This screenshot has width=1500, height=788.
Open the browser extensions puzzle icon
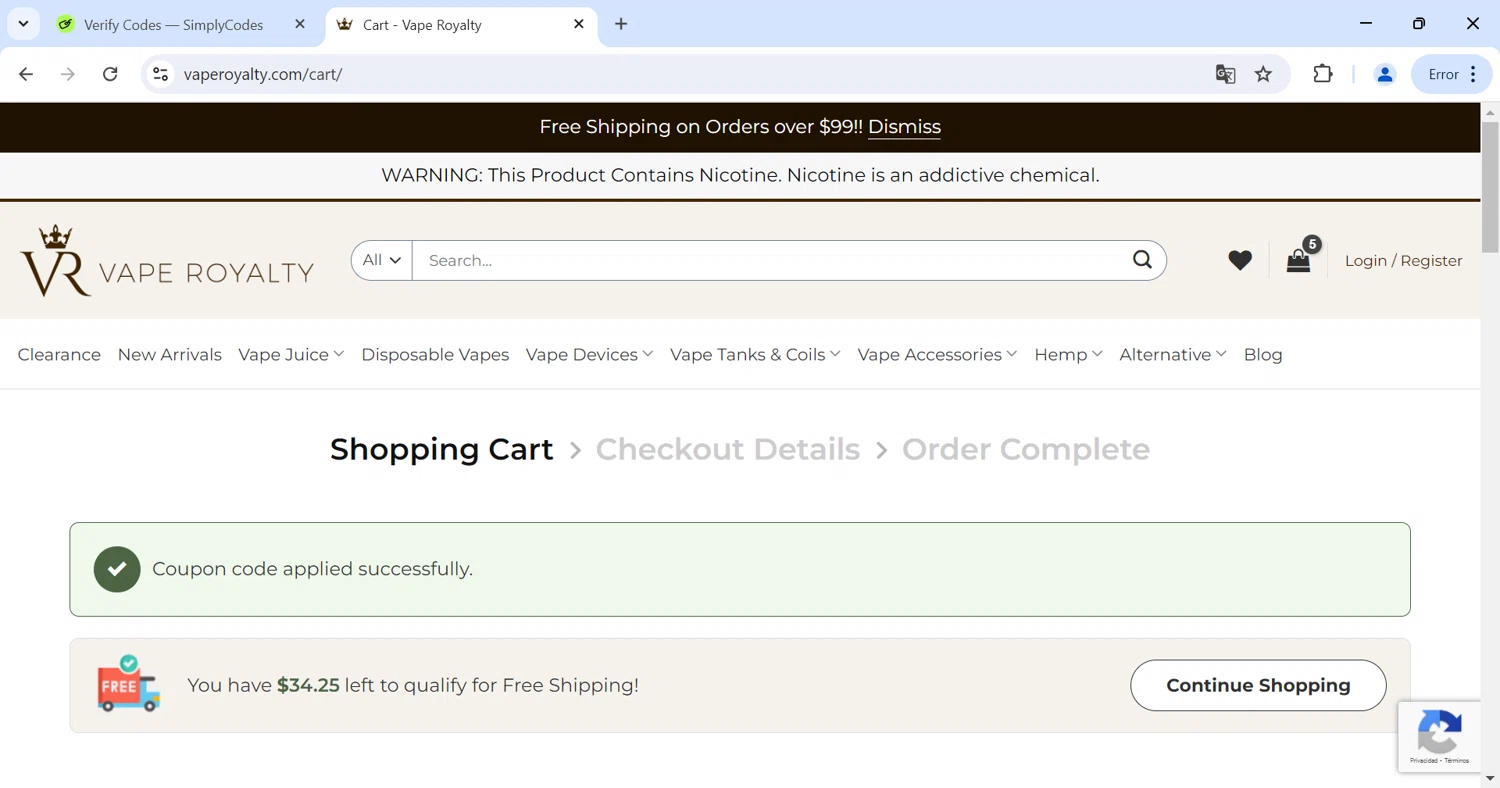(x=1323, y=74)
